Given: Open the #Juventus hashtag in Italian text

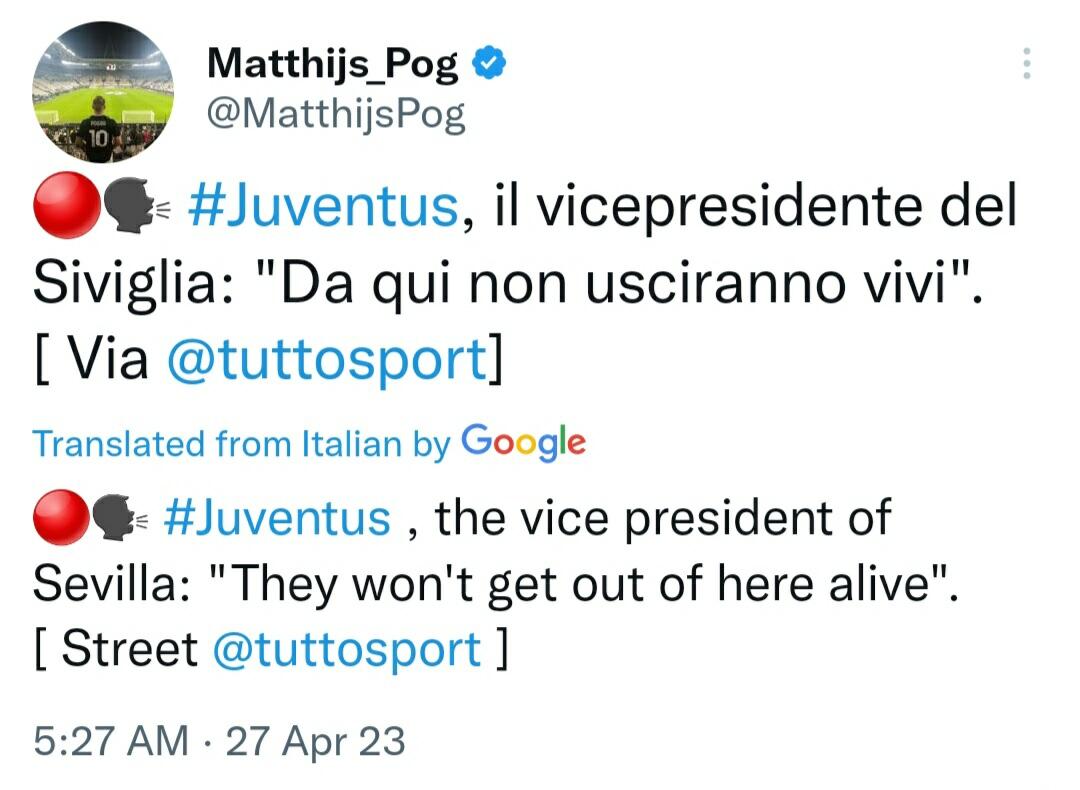Looking at the screenshot, I should tap(322, 207).
